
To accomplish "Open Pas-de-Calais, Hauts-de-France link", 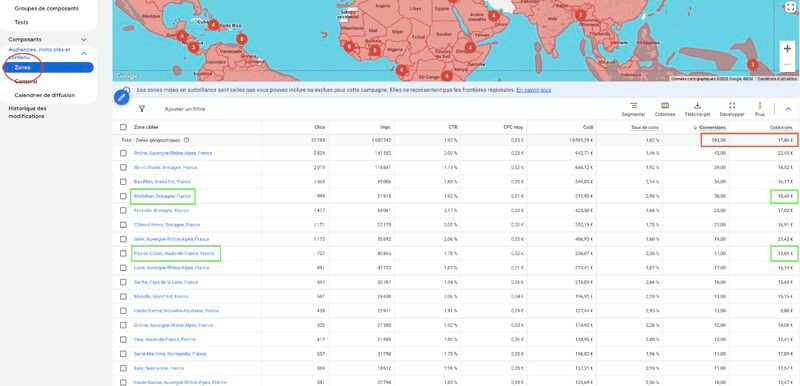I will click(174, 253).
